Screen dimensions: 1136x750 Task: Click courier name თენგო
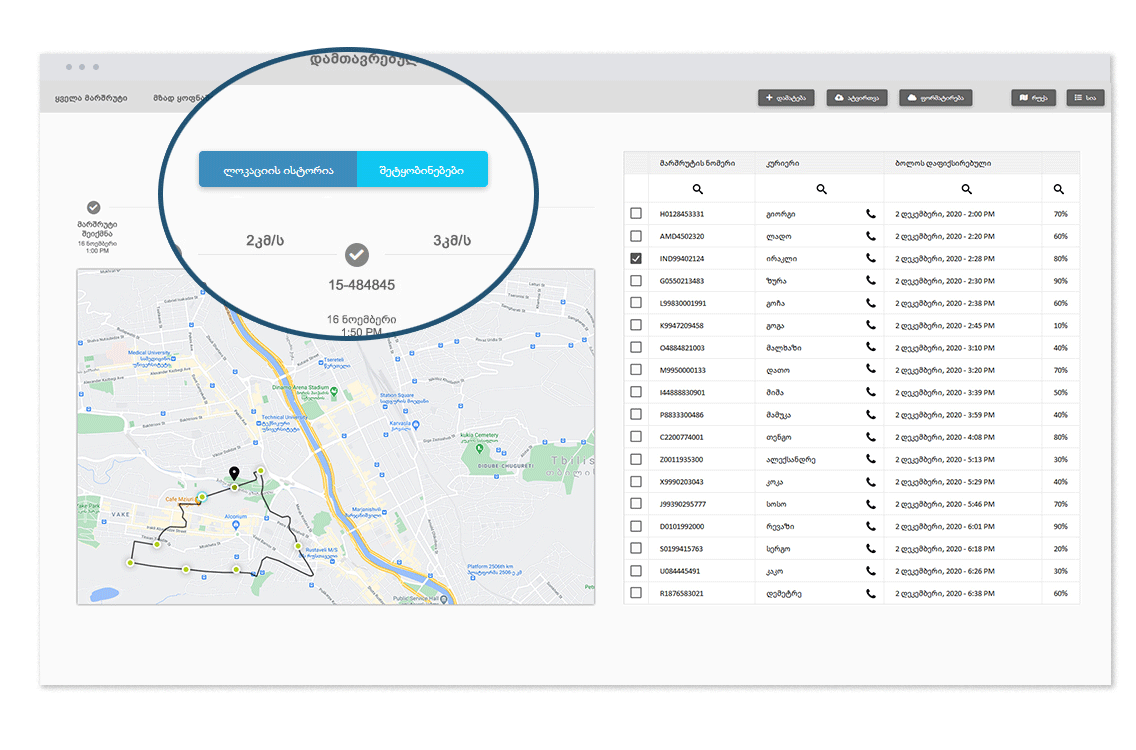point(778,437)
